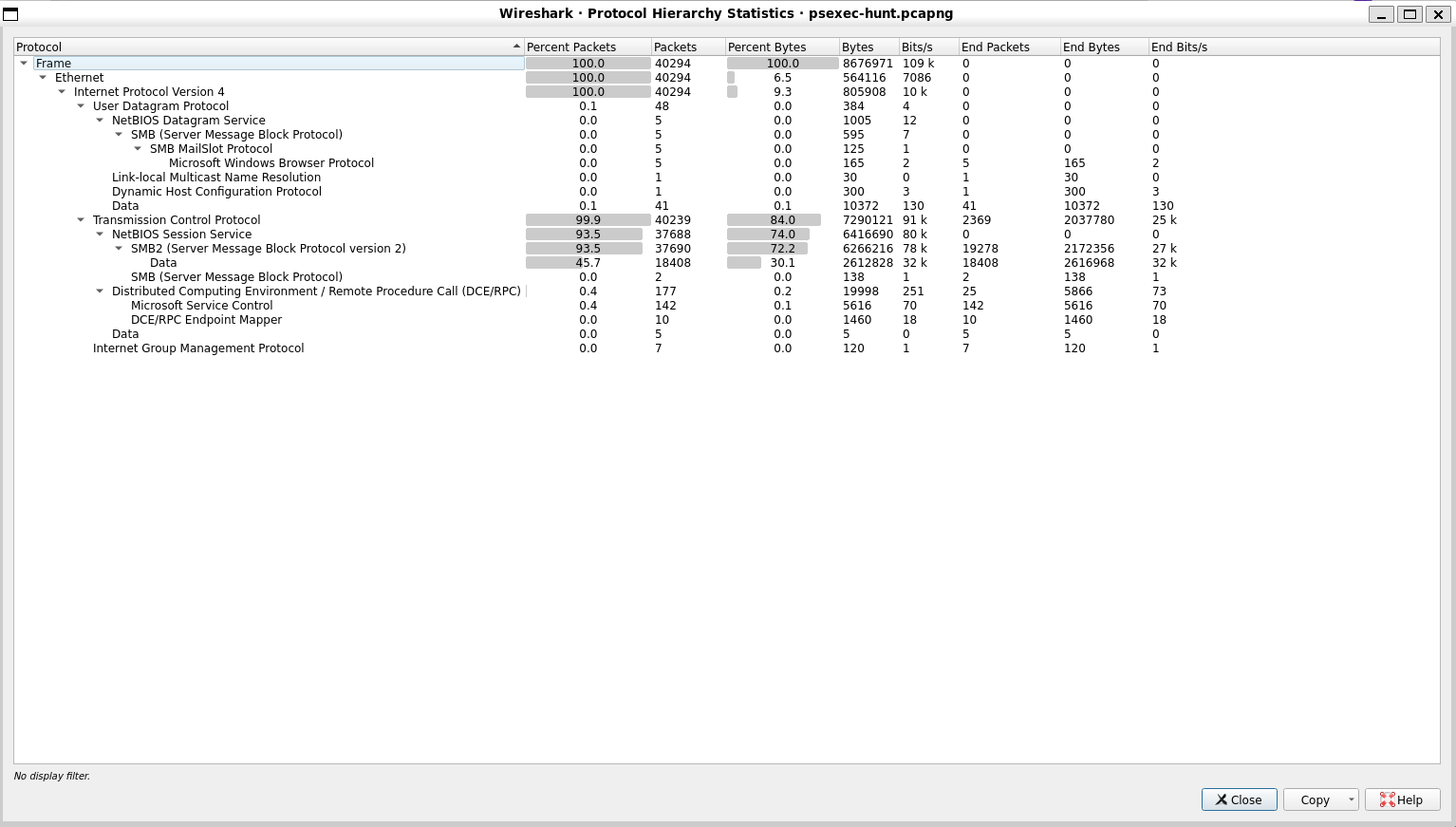Click the 'No display filter.' status text
The image size is (1456, 827).
tap(52, 777)
